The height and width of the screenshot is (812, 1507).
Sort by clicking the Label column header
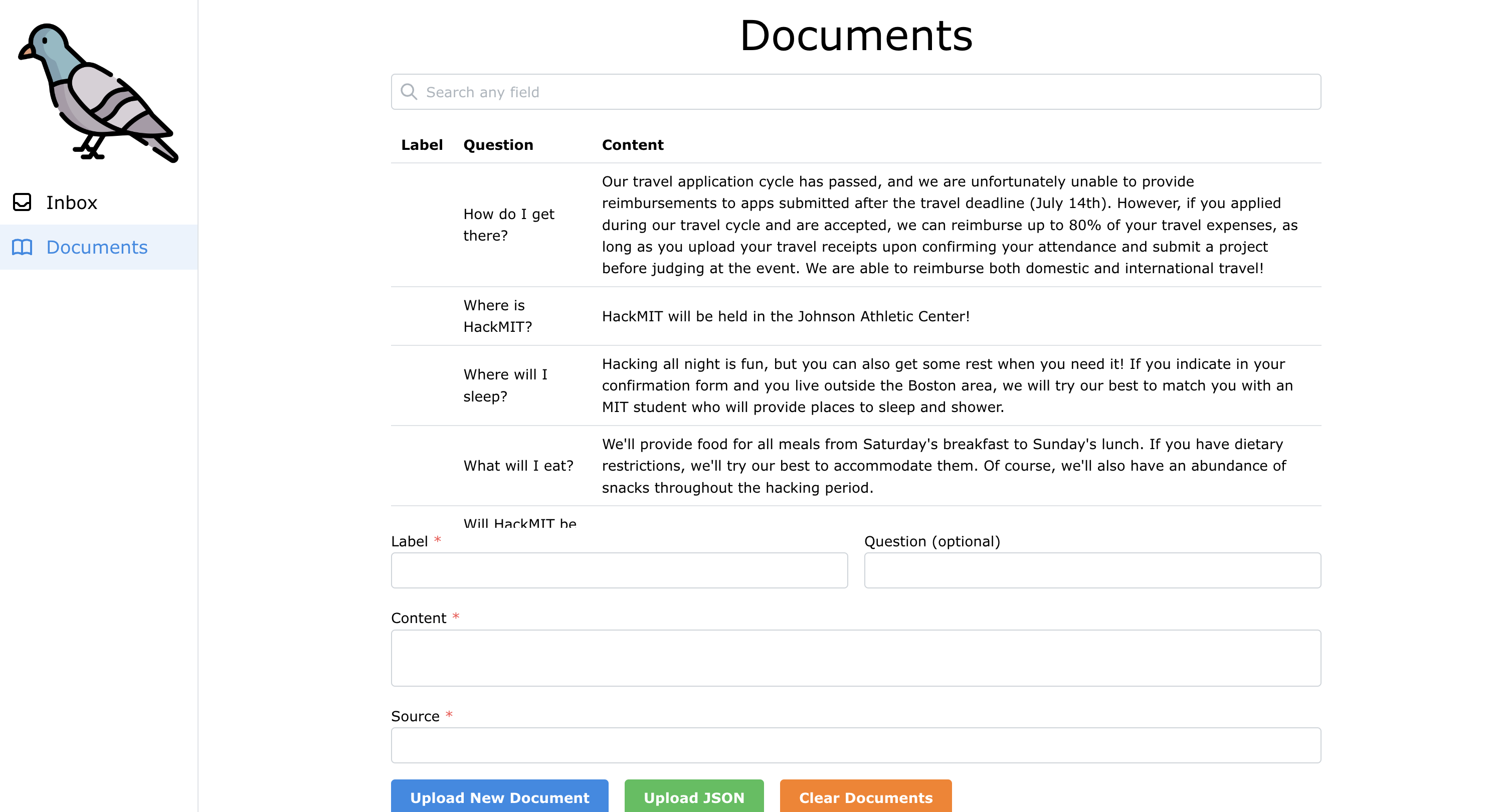coord(422,144)
